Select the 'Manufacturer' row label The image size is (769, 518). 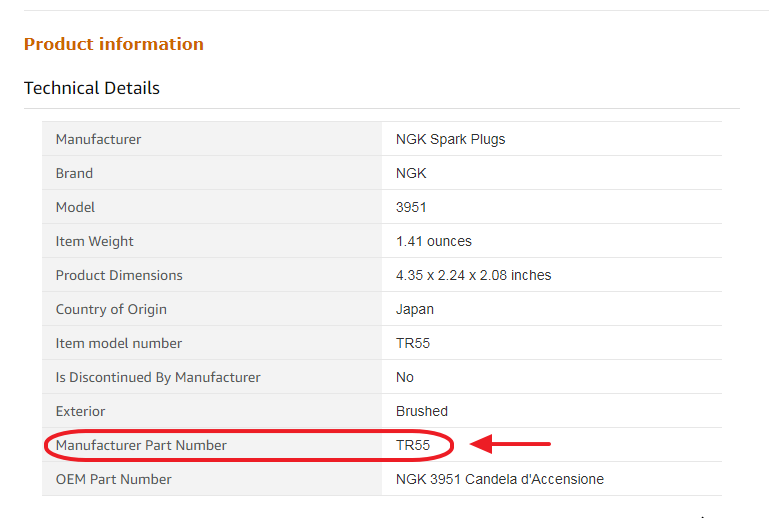tap(99, 139)
